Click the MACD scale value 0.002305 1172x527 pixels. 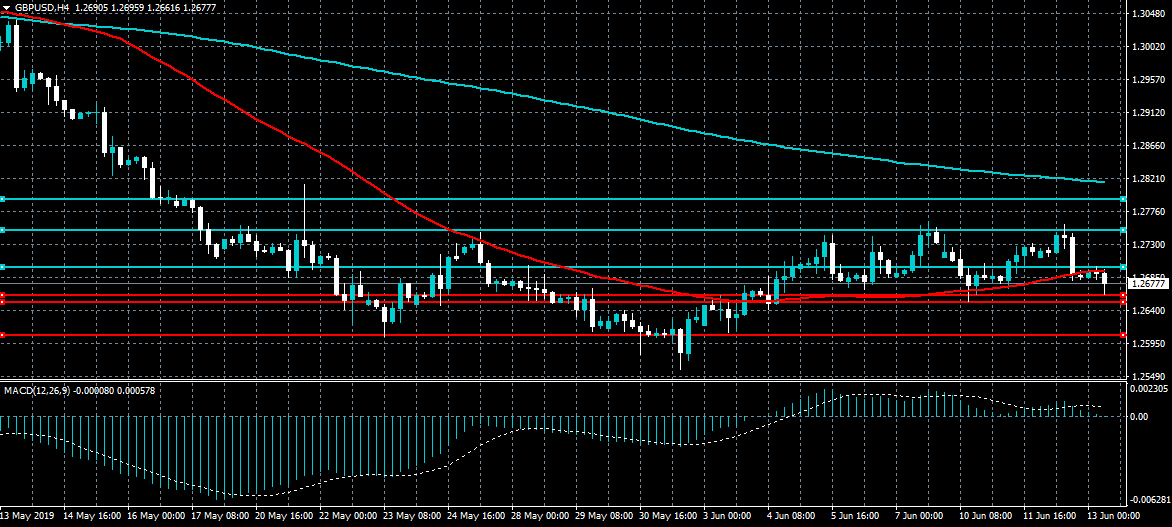tap(1148, 389)
